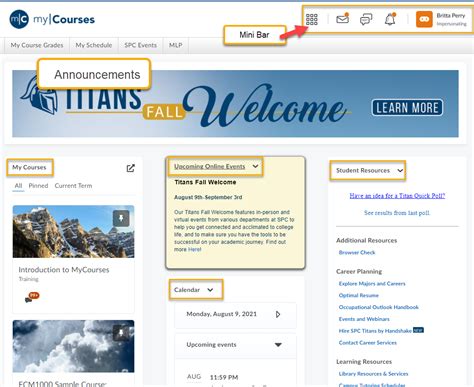Open Occupational Outlook Handbook link

379,307
